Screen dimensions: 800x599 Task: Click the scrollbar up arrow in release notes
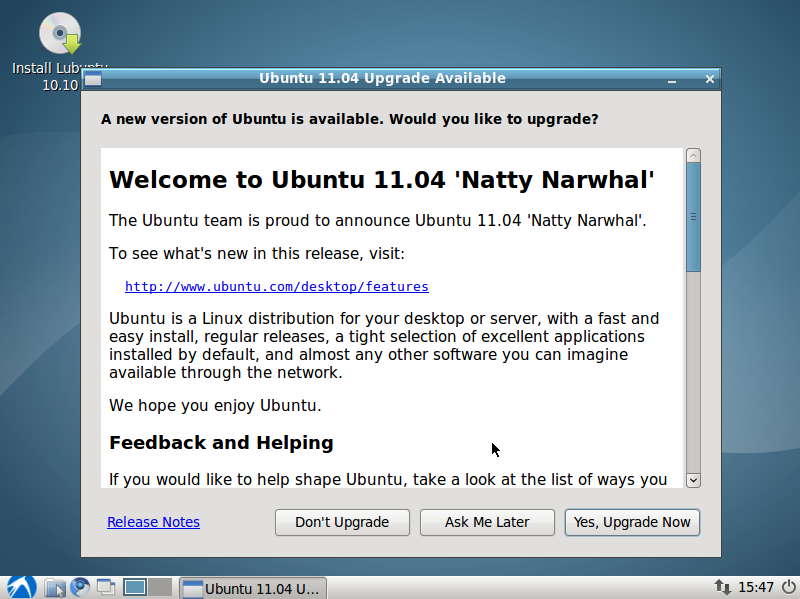point(693,155)
